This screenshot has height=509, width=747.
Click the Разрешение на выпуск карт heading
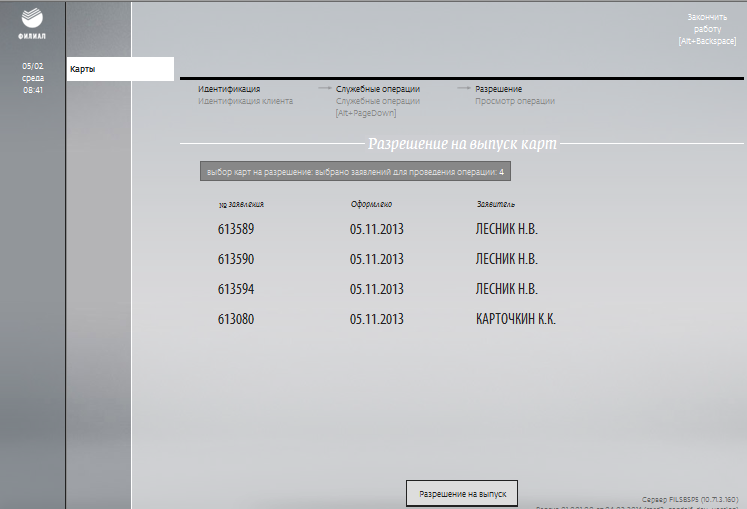coord(462,143)
